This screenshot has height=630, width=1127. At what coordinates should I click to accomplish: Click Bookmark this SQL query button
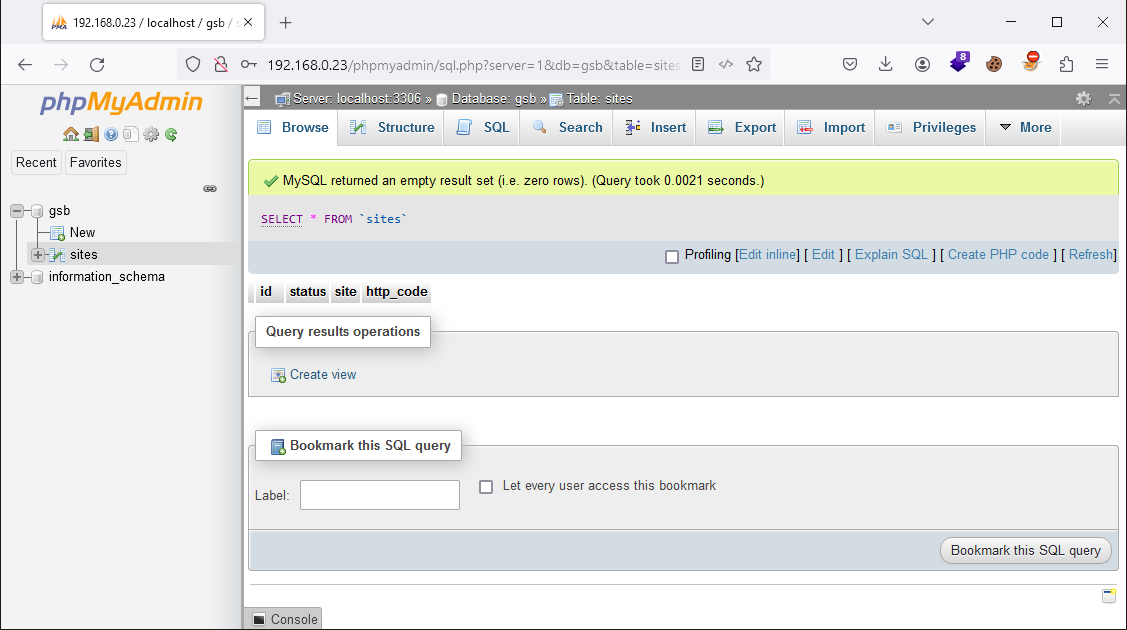tap(1026, 550)
